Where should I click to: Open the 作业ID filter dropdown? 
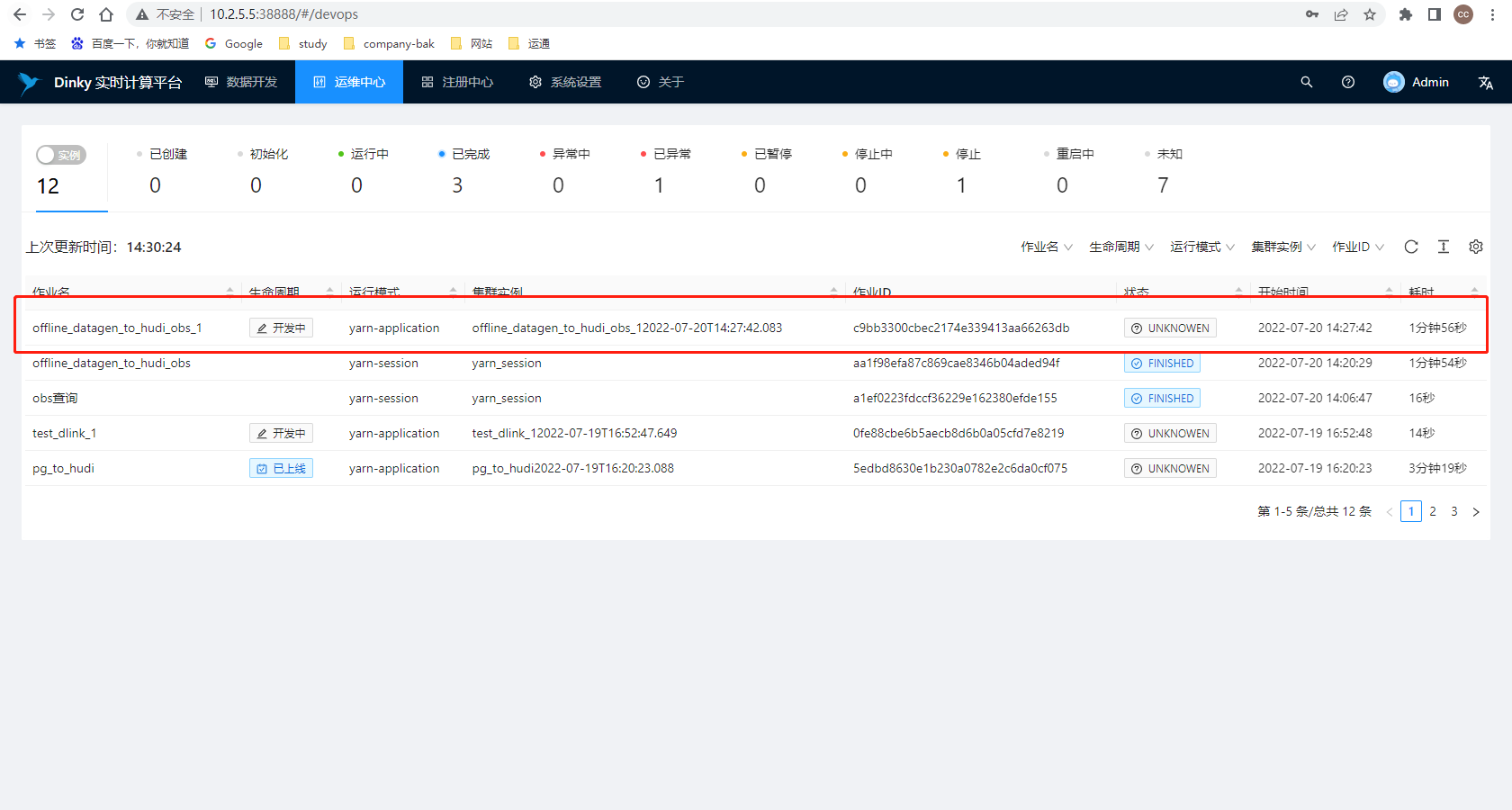[x=1358, y=247]
